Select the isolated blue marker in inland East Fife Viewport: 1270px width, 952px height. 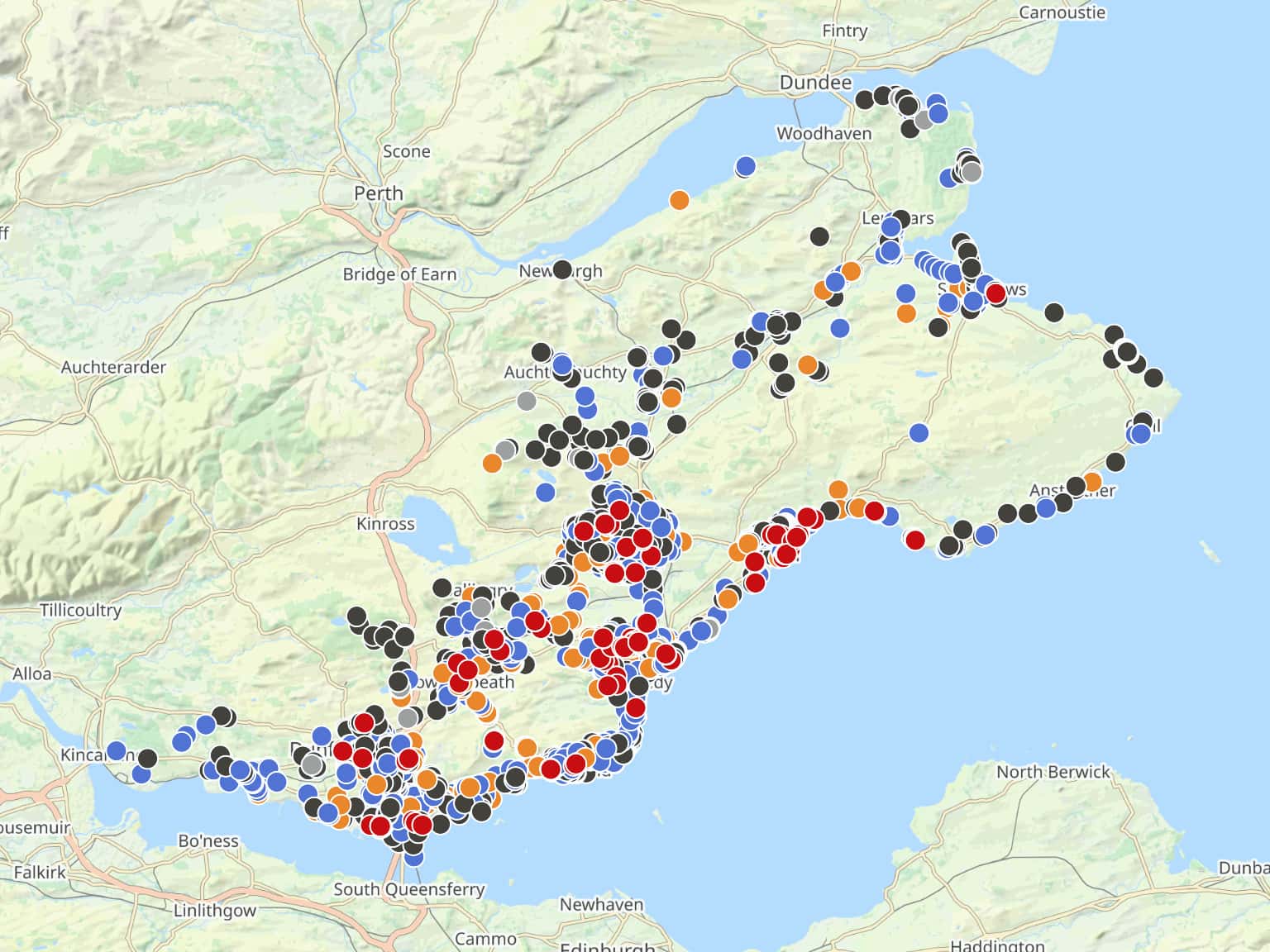(x=919, y=432)
